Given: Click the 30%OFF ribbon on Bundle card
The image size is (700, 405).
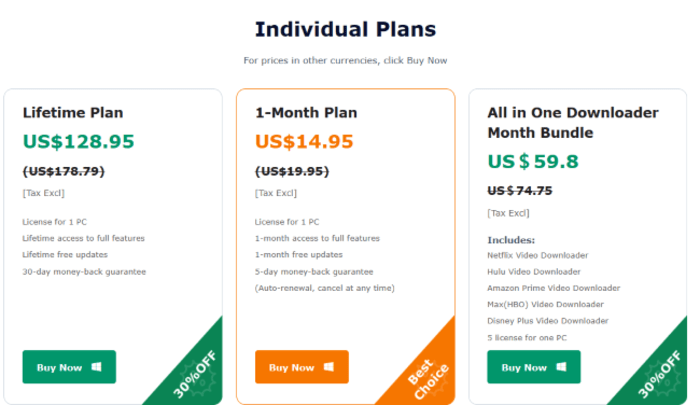Looking at the screenshot, I should [660, 374].
